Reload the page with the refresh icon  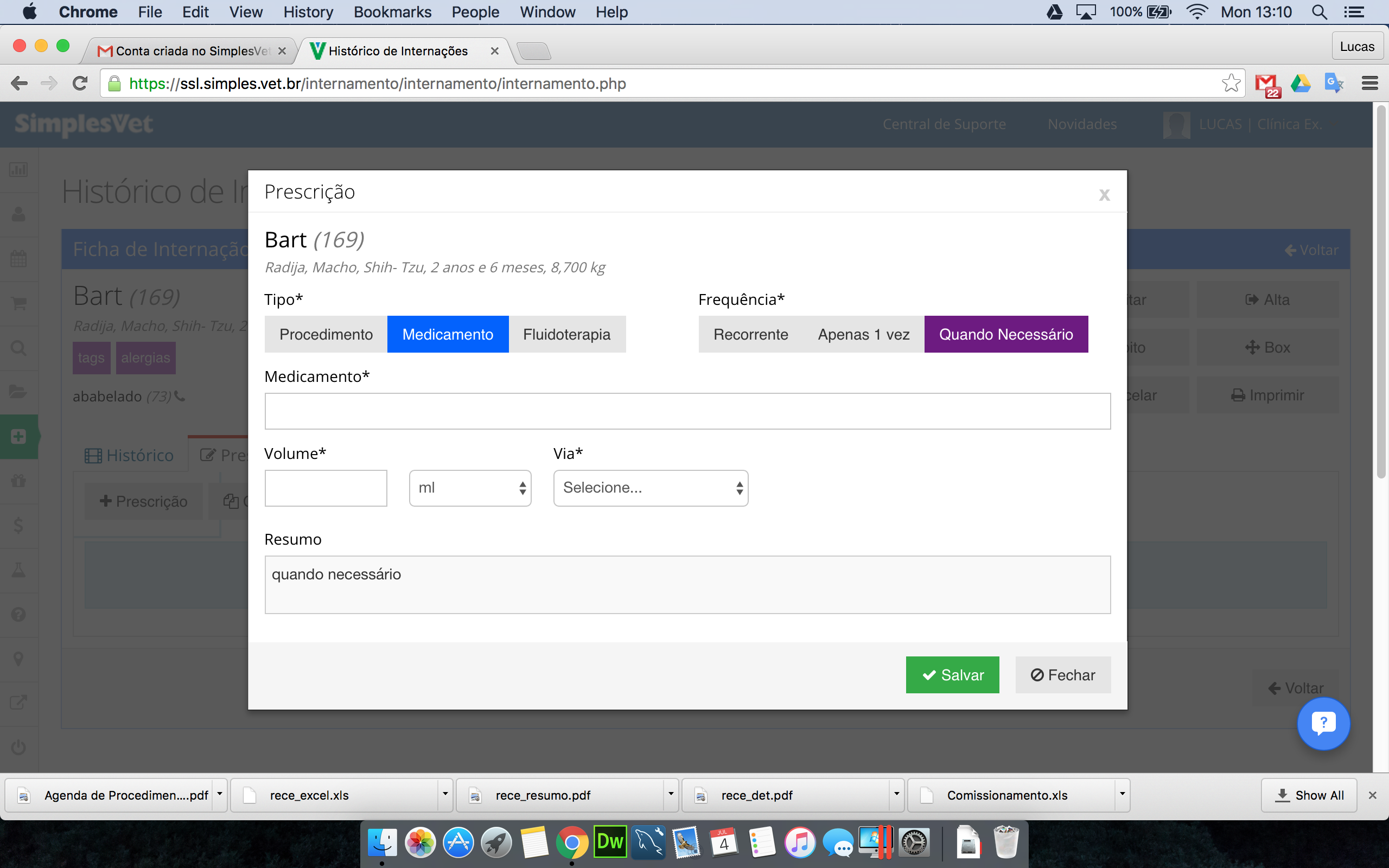click(x=80, y=83)
